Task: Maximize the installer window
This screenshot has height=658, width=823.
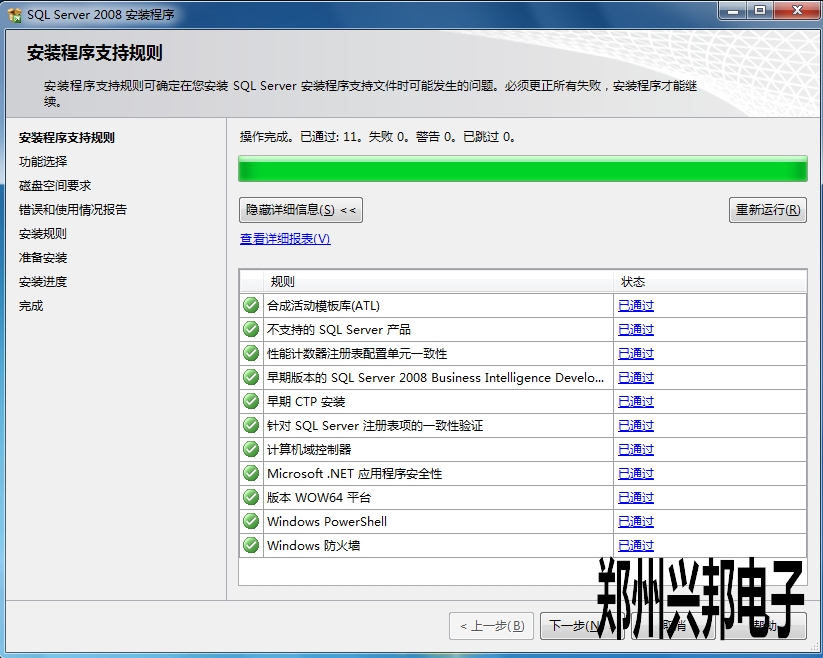Action: (x=760, y=11)
